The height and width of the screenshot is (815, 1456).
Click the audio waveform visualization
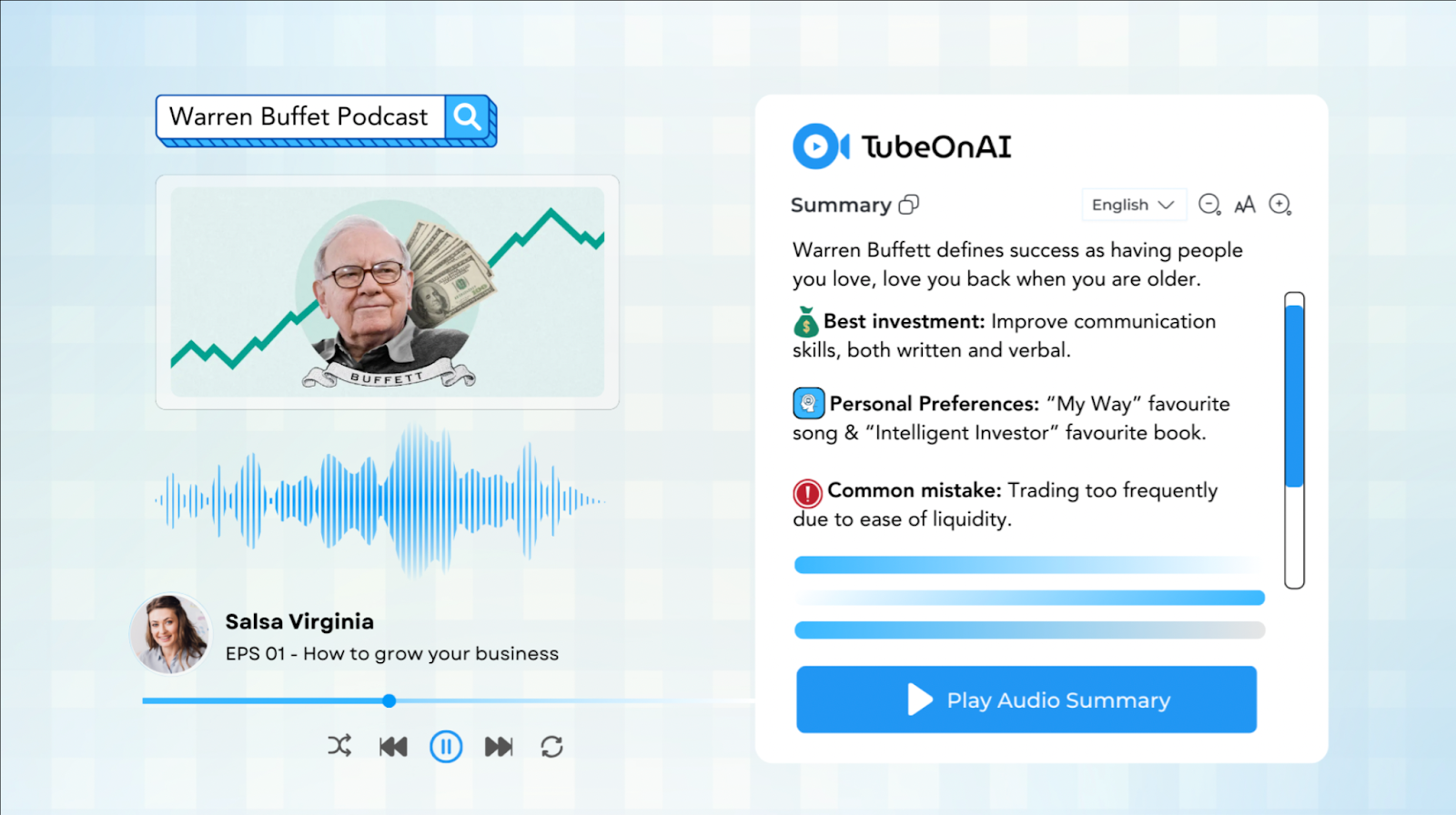pos(381,499)
